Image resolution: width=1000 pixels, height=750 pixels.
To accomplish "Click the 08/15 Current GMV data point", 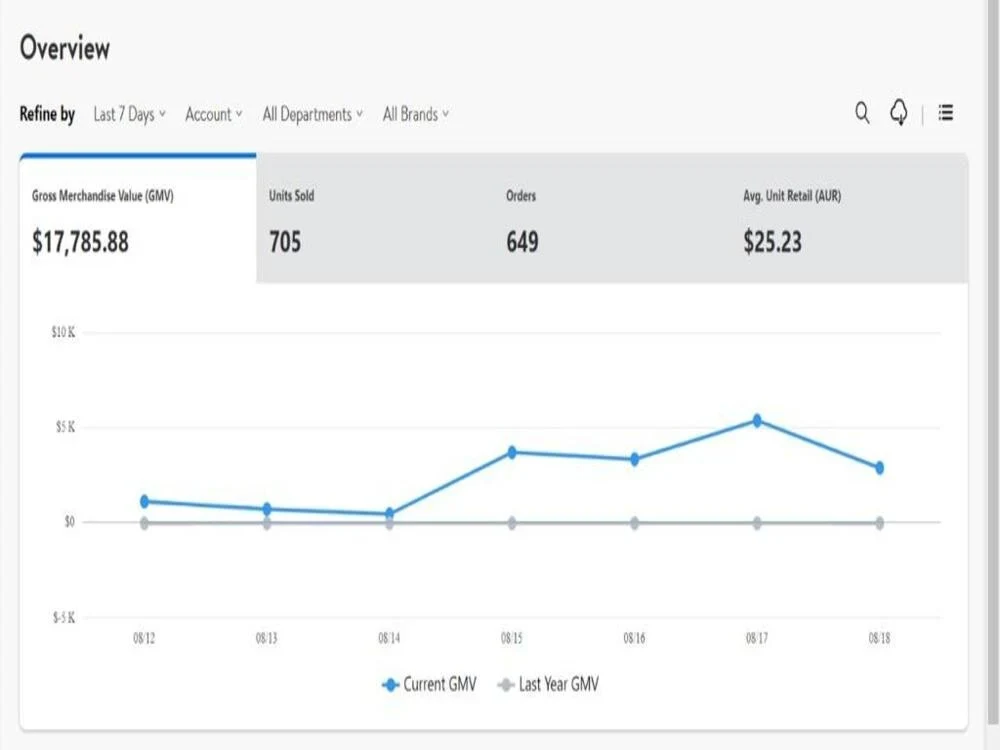I will [x=511, y=452].
